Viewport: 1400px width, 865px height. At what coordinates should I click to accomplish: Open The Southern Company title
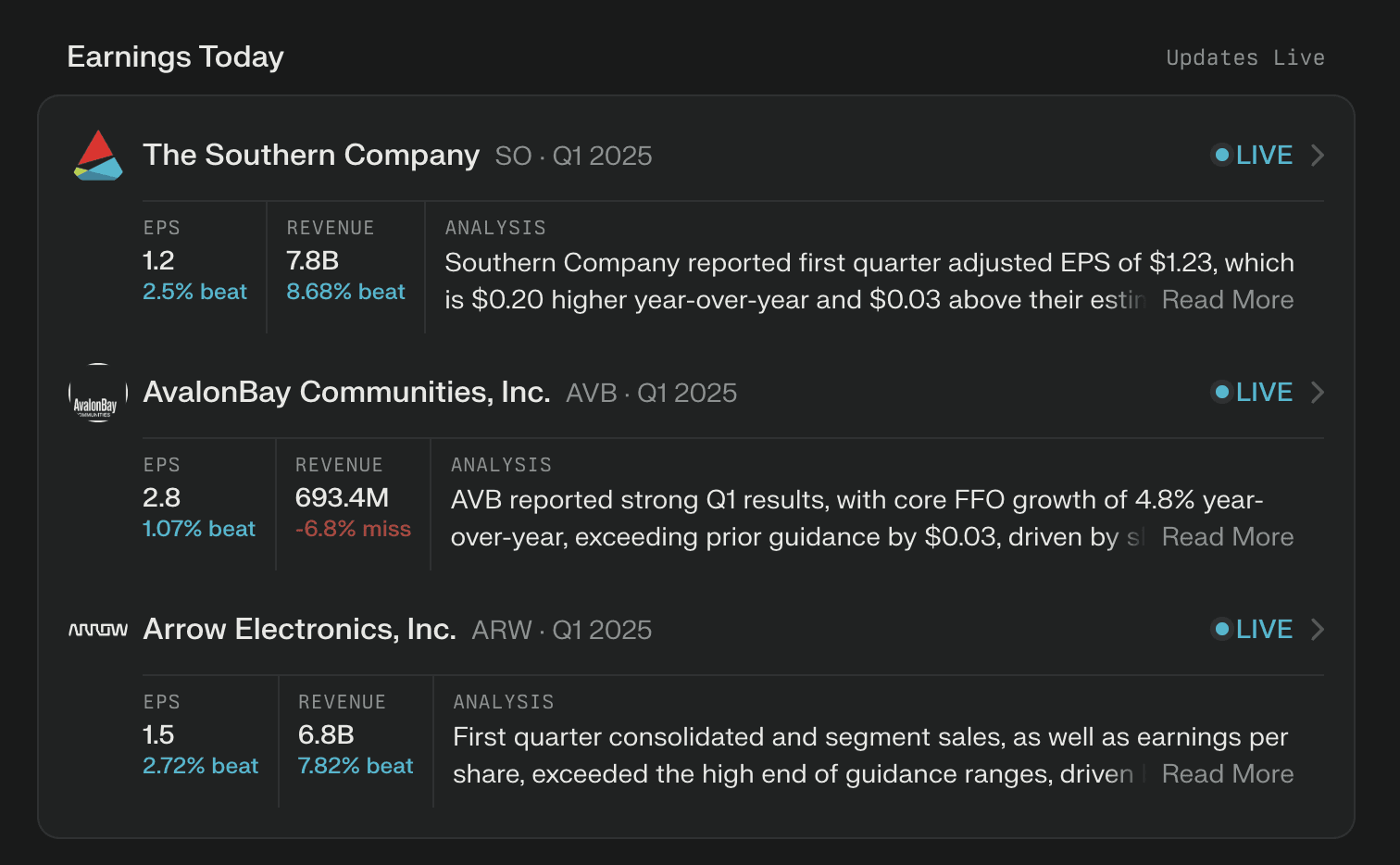311,155
